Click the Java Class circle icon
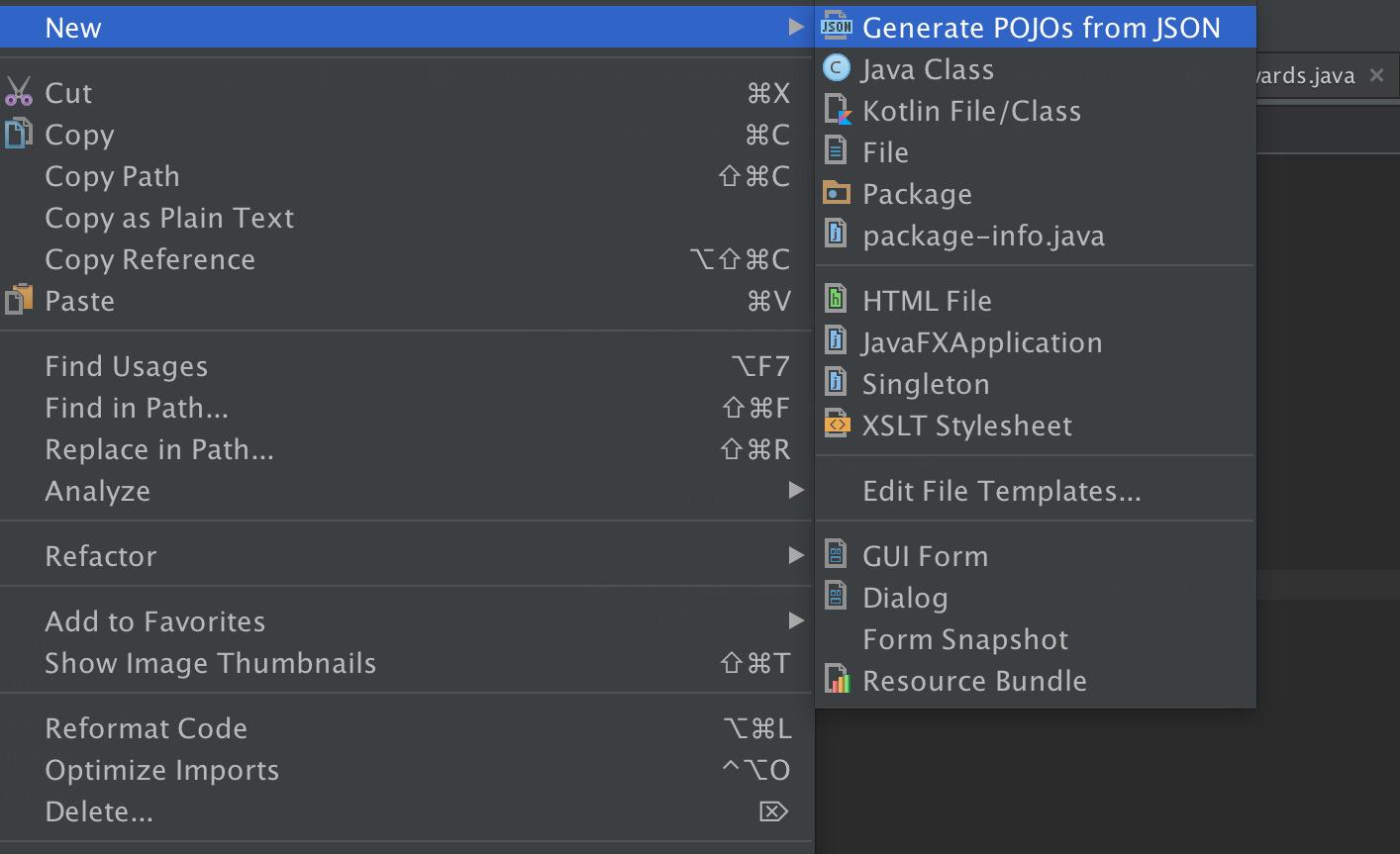1400x854 pixels. [837, 68]
